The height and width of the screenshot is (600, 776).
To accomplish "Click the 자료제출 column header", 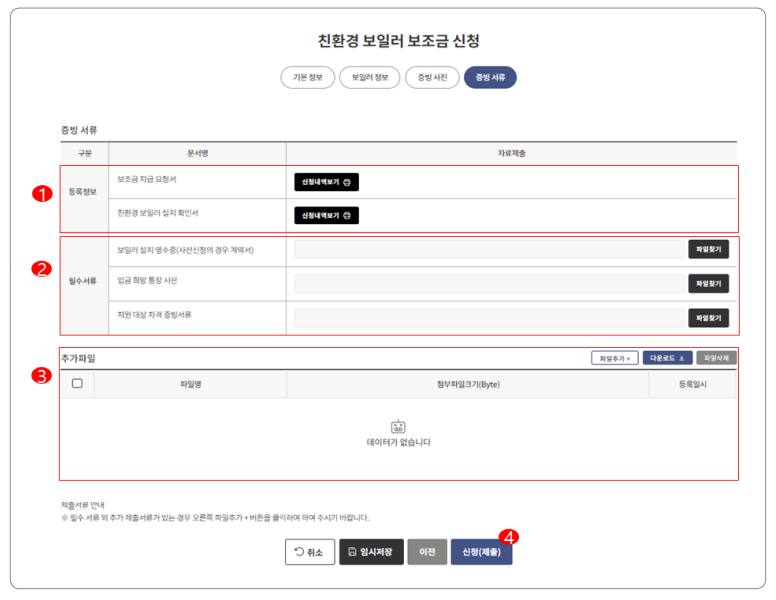I will coord(511,153).
